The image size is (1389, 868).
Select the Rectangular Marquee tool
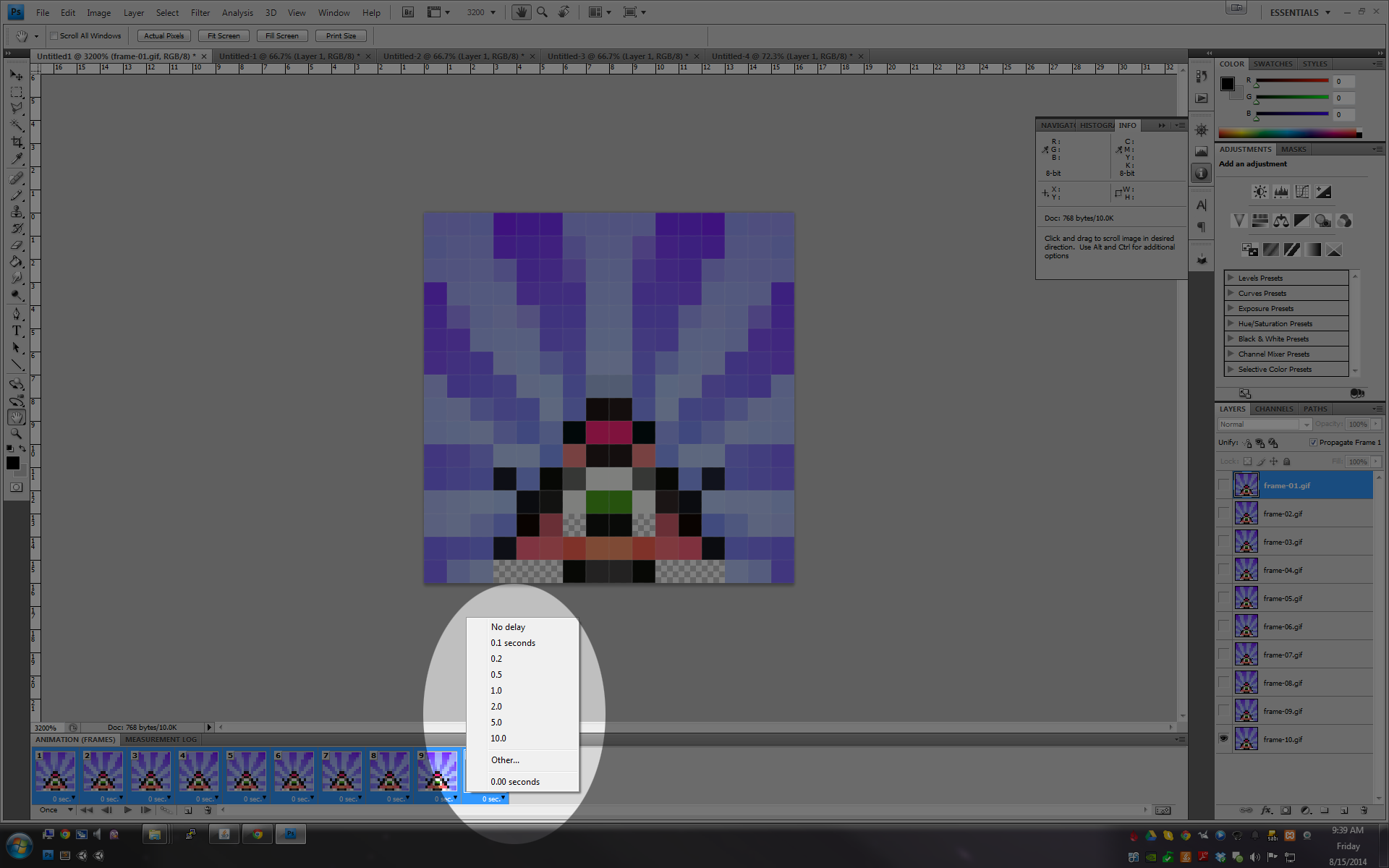tap(16, 93)
